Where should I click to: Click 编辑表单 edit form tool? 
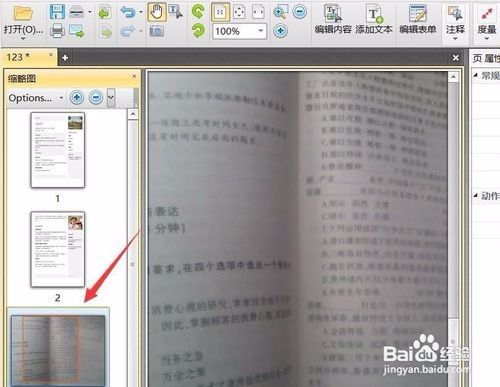click(x=418, y=20)
